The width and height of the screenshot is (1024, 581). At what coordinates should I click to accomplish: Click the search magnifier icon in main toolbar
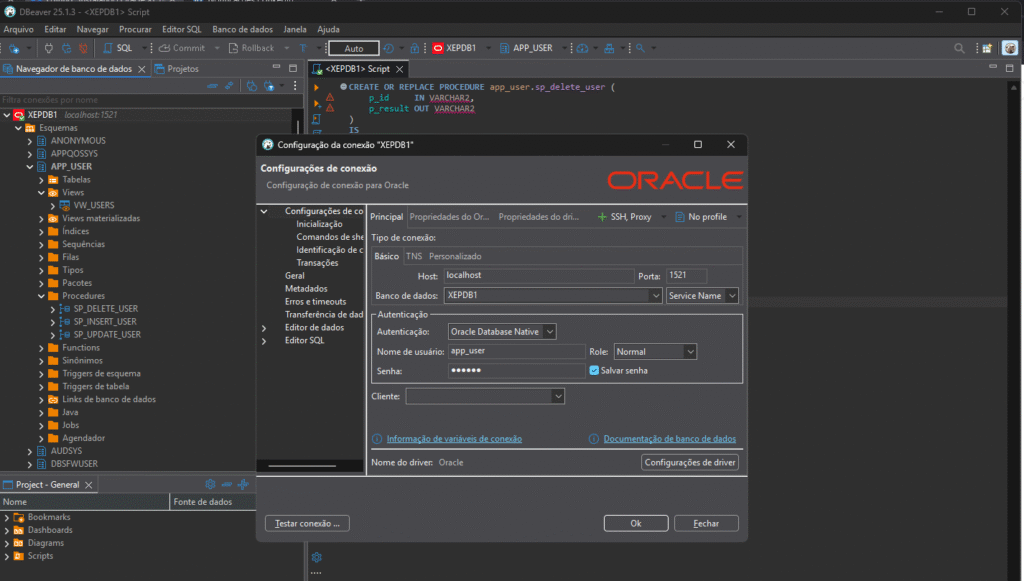pyautogui.click(x=959, y=48)
